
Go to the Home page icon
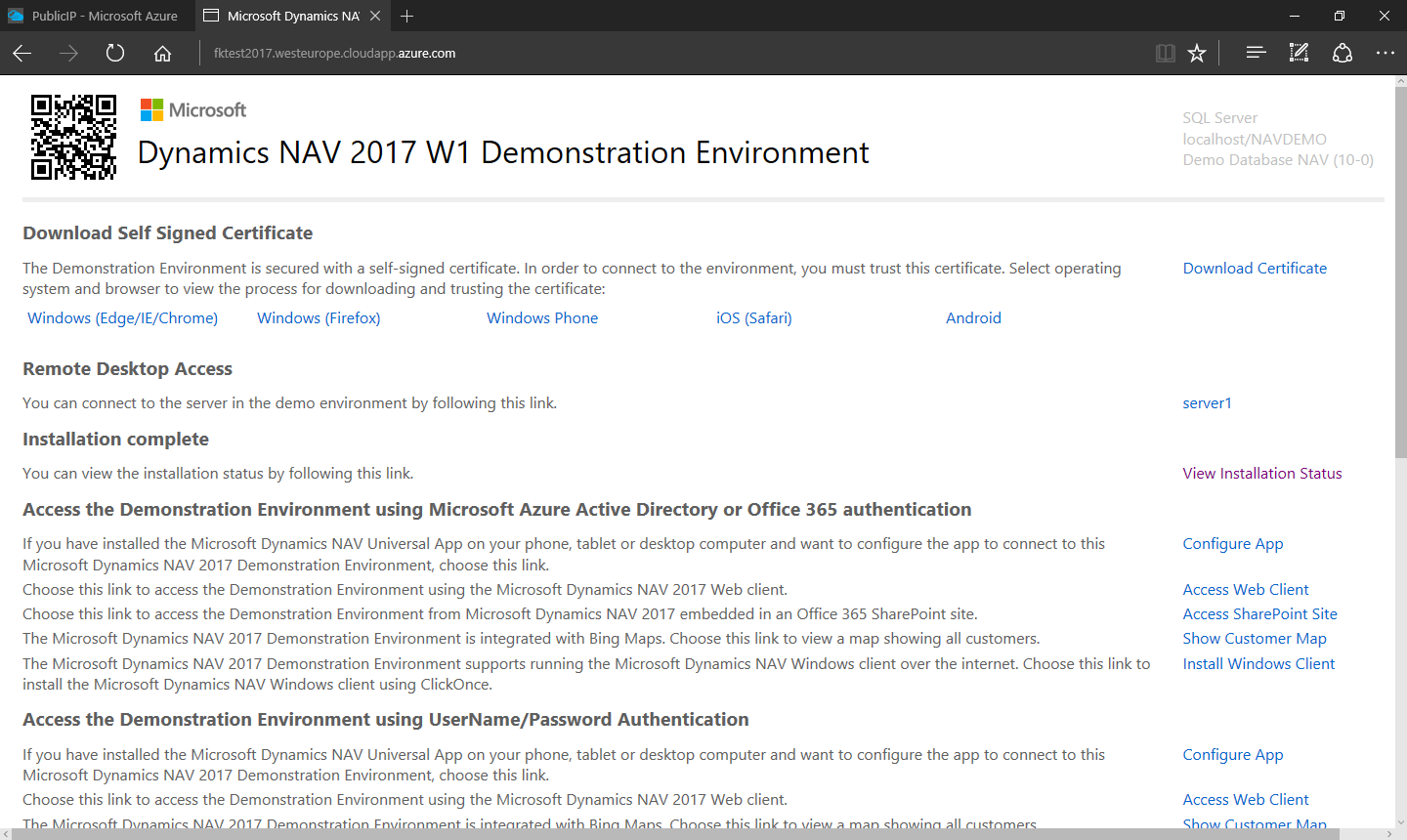(x=162, y=54)
